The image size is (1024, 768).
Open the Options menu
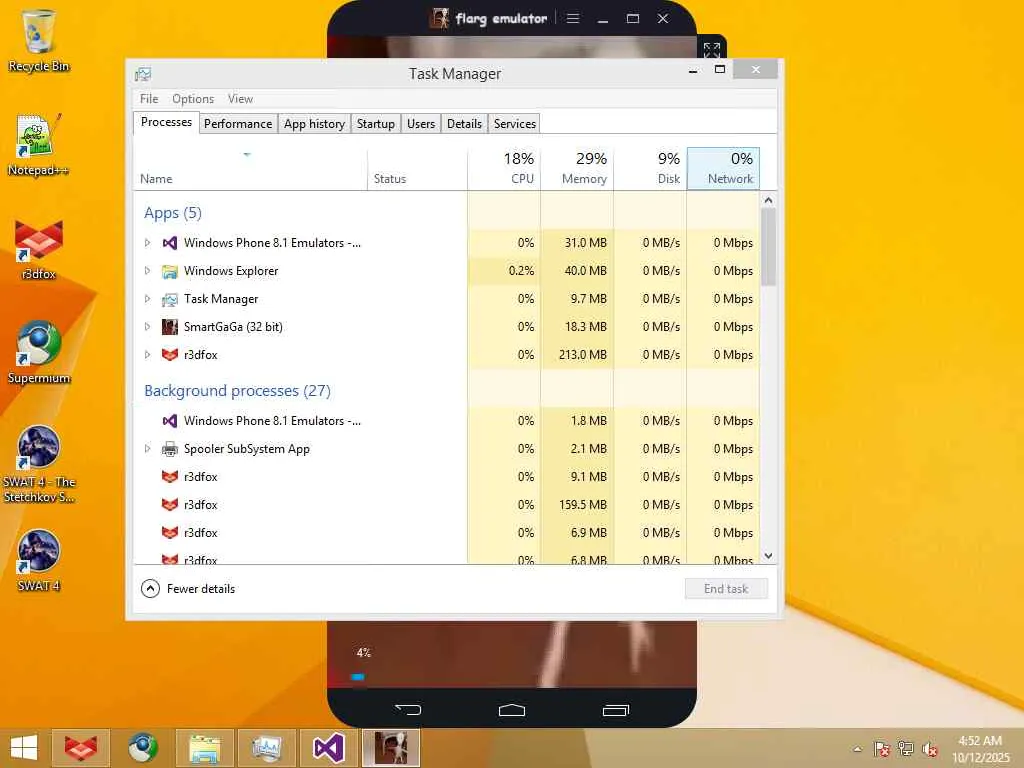(x=193, y=99)
